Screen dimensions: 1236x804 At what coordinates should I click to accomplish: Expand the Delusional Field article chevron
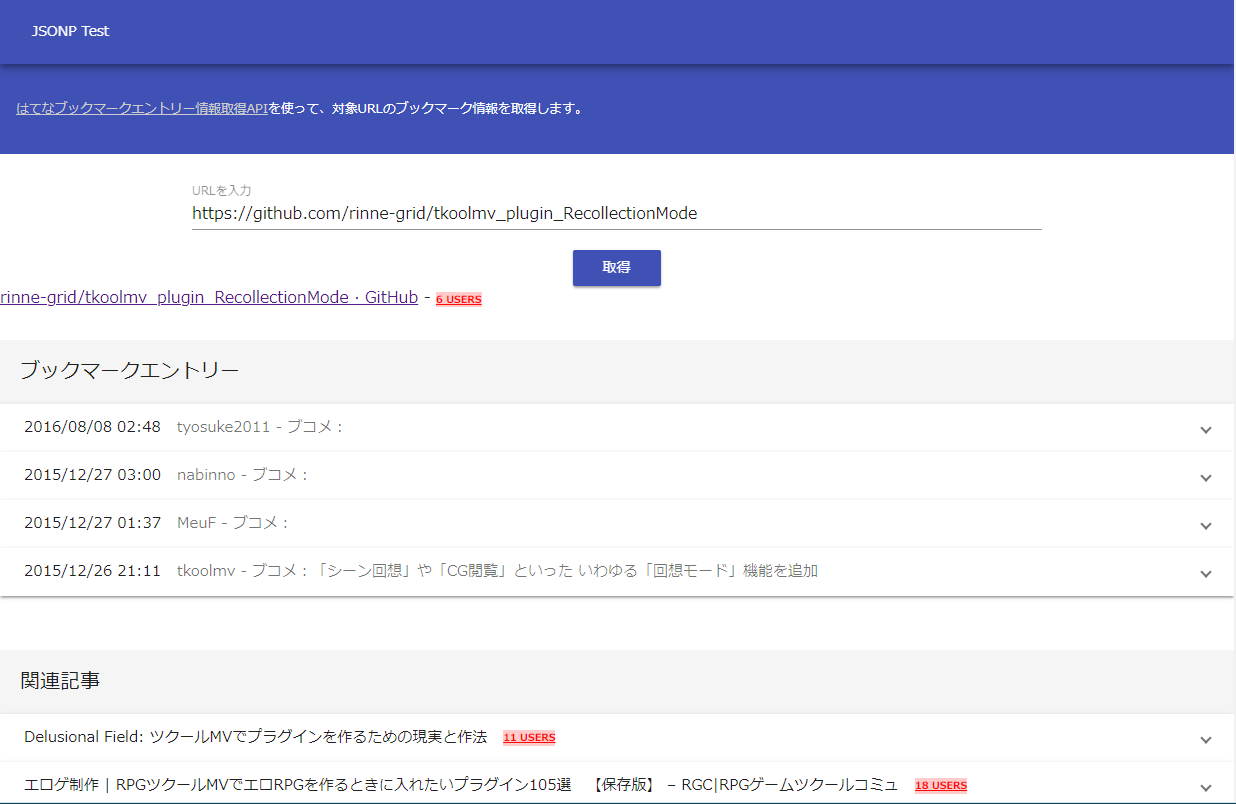pos(1205,739)
